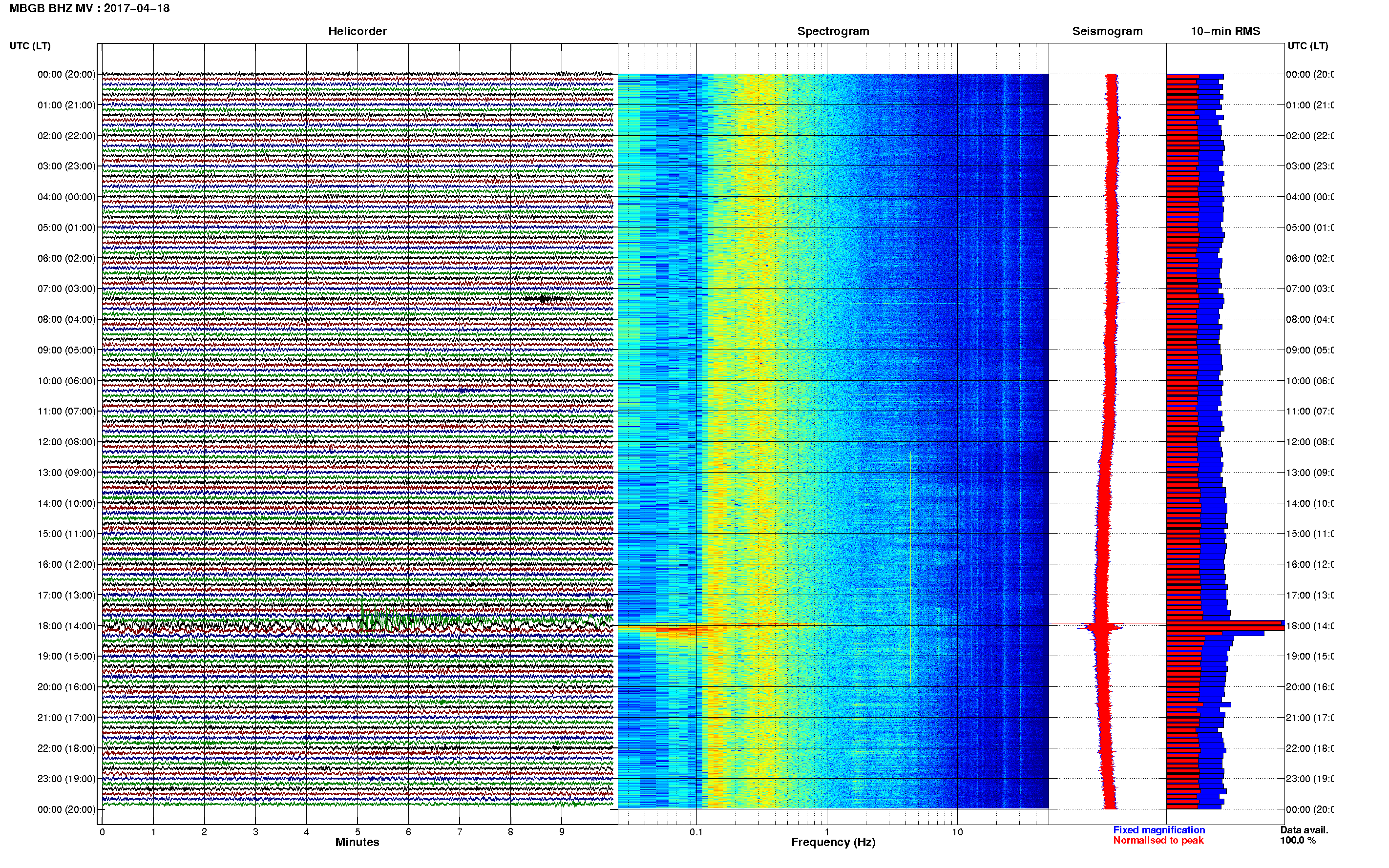Click the Seismogram panel heading
Screen dimensions: 1389x868
tap(1107, 32)
